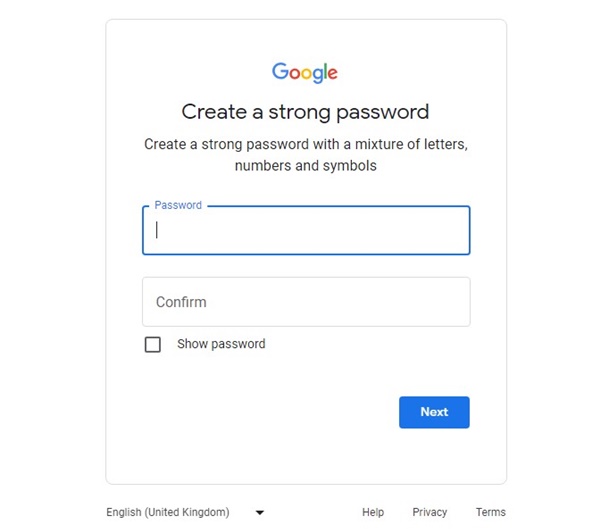Click the blue letter G in logo
Image resolution: width=600 pixels, height=532 pixels.
pyautogui.click(x=280, y=71)
